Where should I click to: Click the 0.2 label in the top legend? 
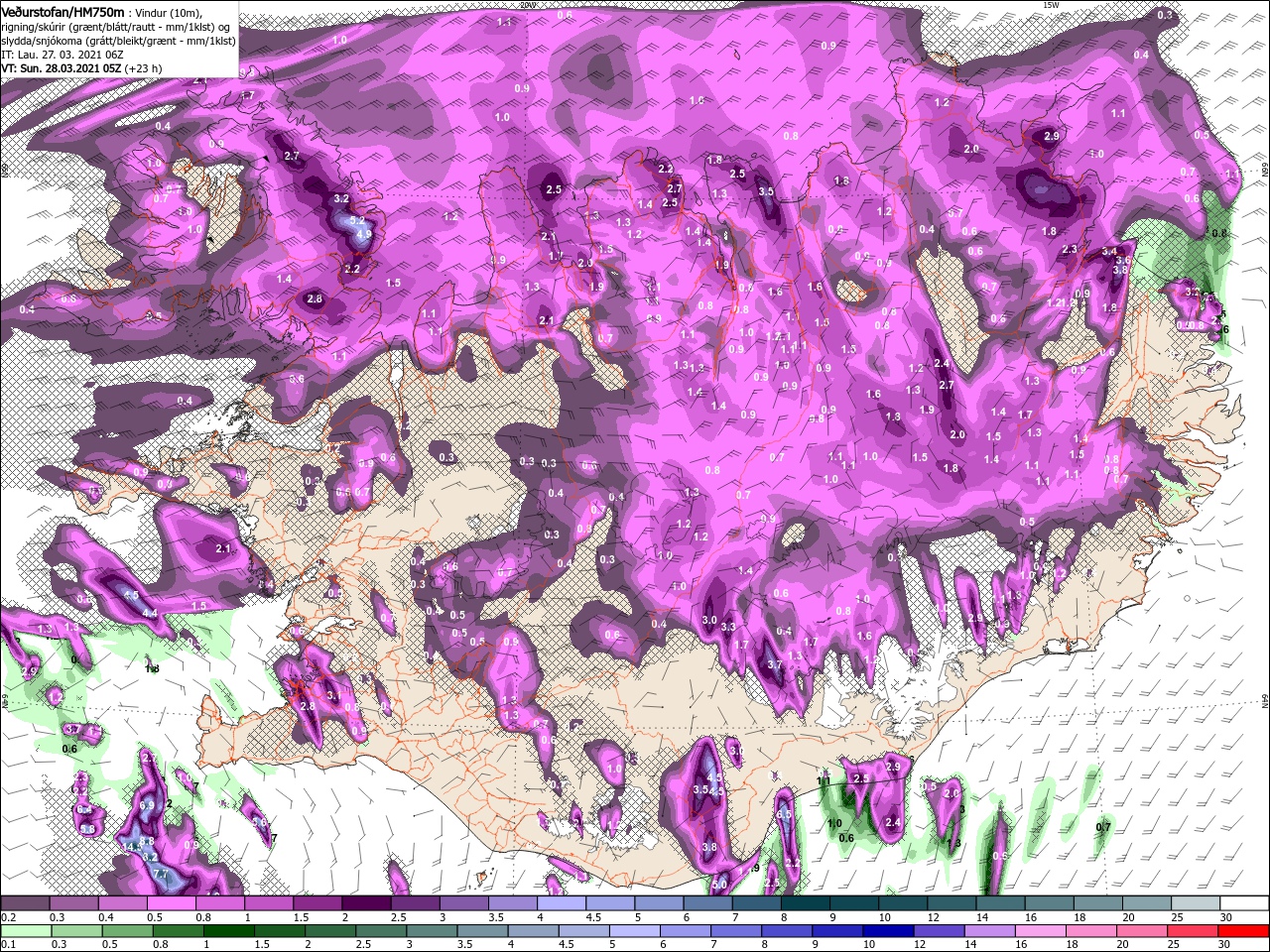pyautogui.click(x=7, y=917)
